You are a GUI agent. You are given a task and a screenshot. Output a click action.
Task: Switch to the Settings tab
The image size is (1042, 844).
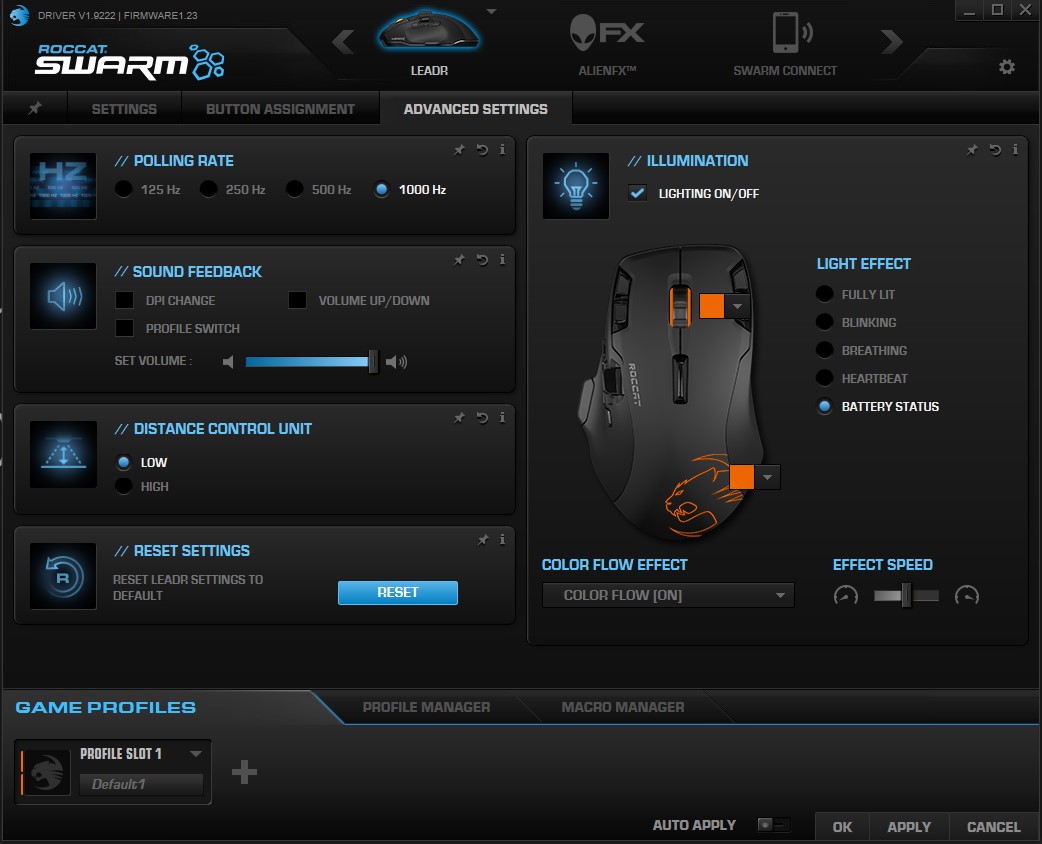pos(124,109)
